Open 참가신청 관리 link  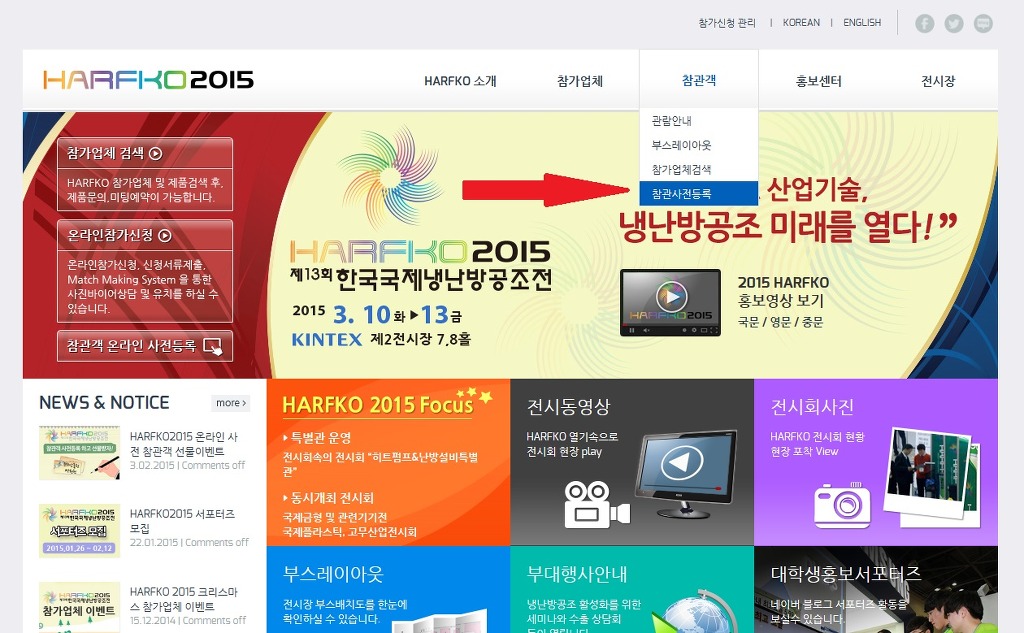coord(727,23)
